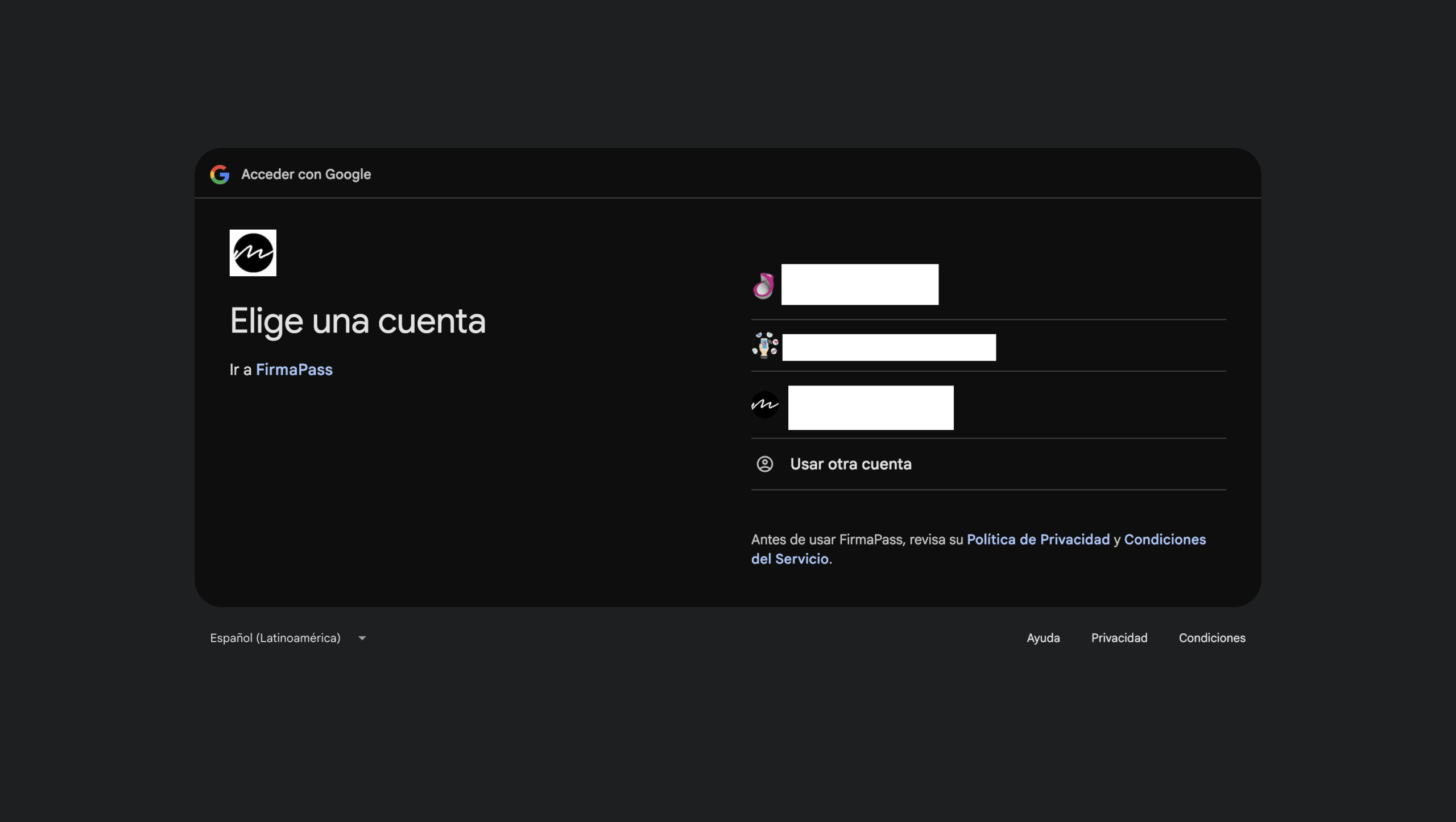
Task: Click the Privacidad footer link
Action: 1119,638
